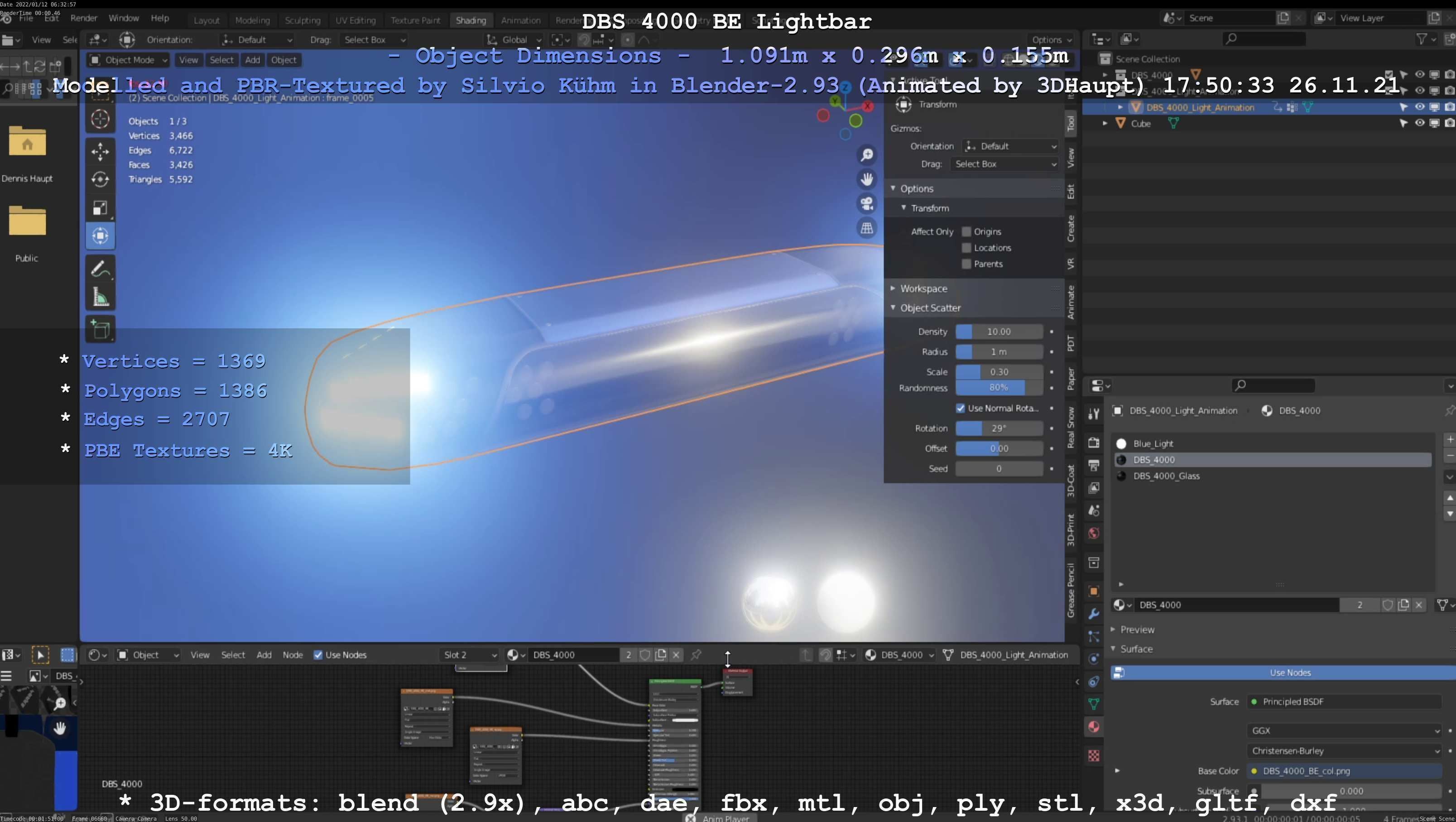The height and width of the screenshot is (822, 1456).
Task: Open the Object Mode dropdown
Action: [x=129, y=60]
